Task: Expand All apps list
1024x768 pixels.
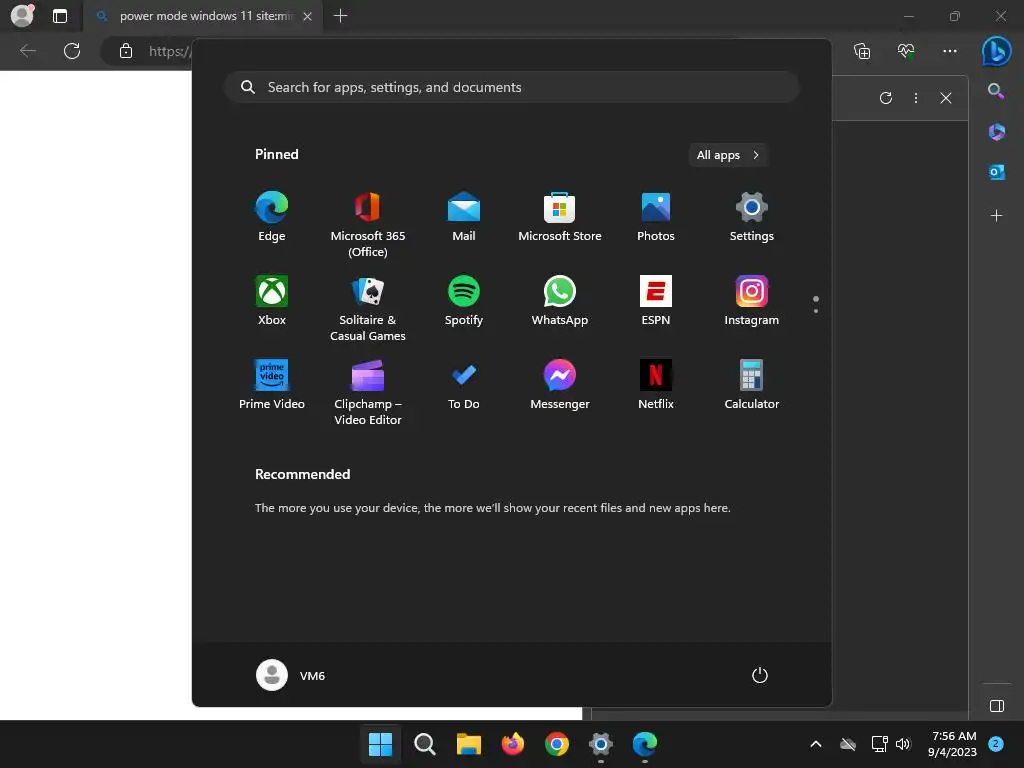Action: pos(728,155)
